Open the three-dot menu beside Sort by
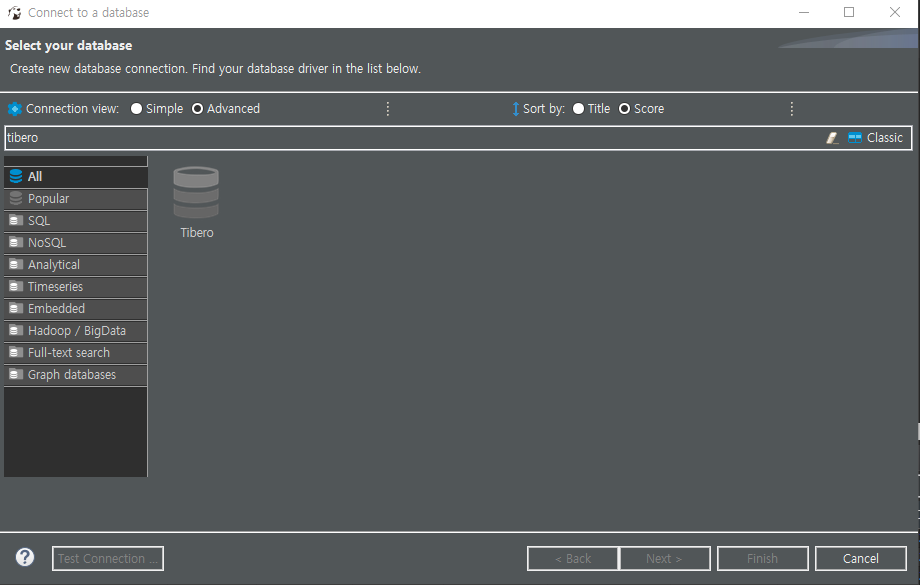The height and width of the screenshot is (585, 920). click(792, 109)
